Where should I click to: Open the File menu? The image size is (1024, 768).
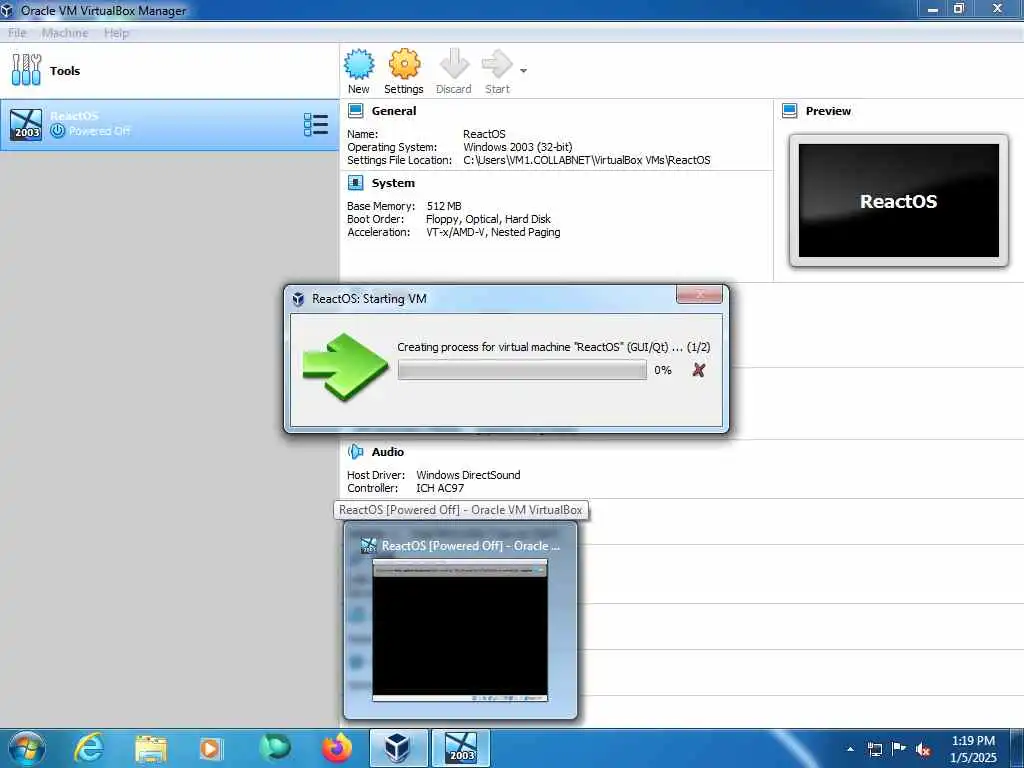point(17,33)
